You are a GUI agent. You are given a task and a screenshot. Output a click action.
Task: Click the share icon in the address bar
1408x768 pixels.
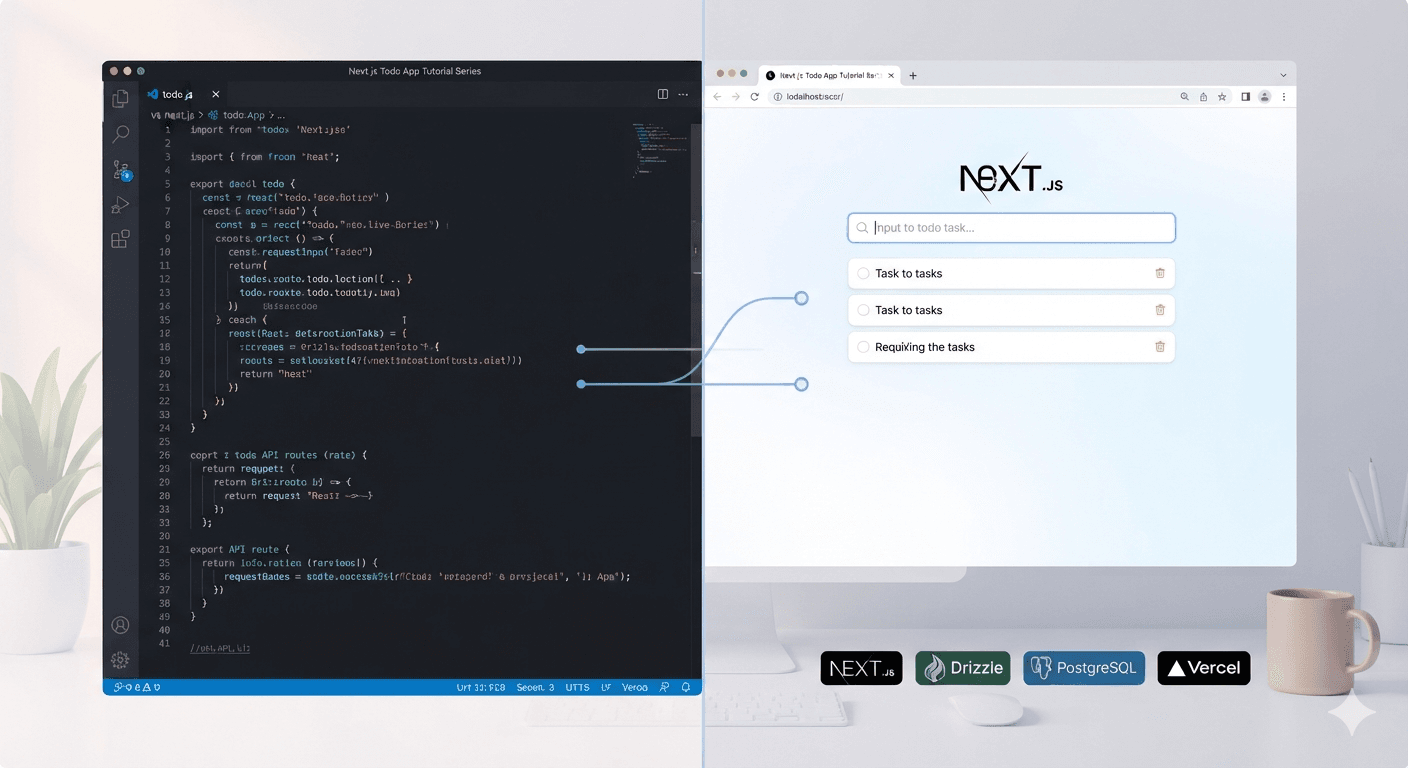click(1203, 97)
